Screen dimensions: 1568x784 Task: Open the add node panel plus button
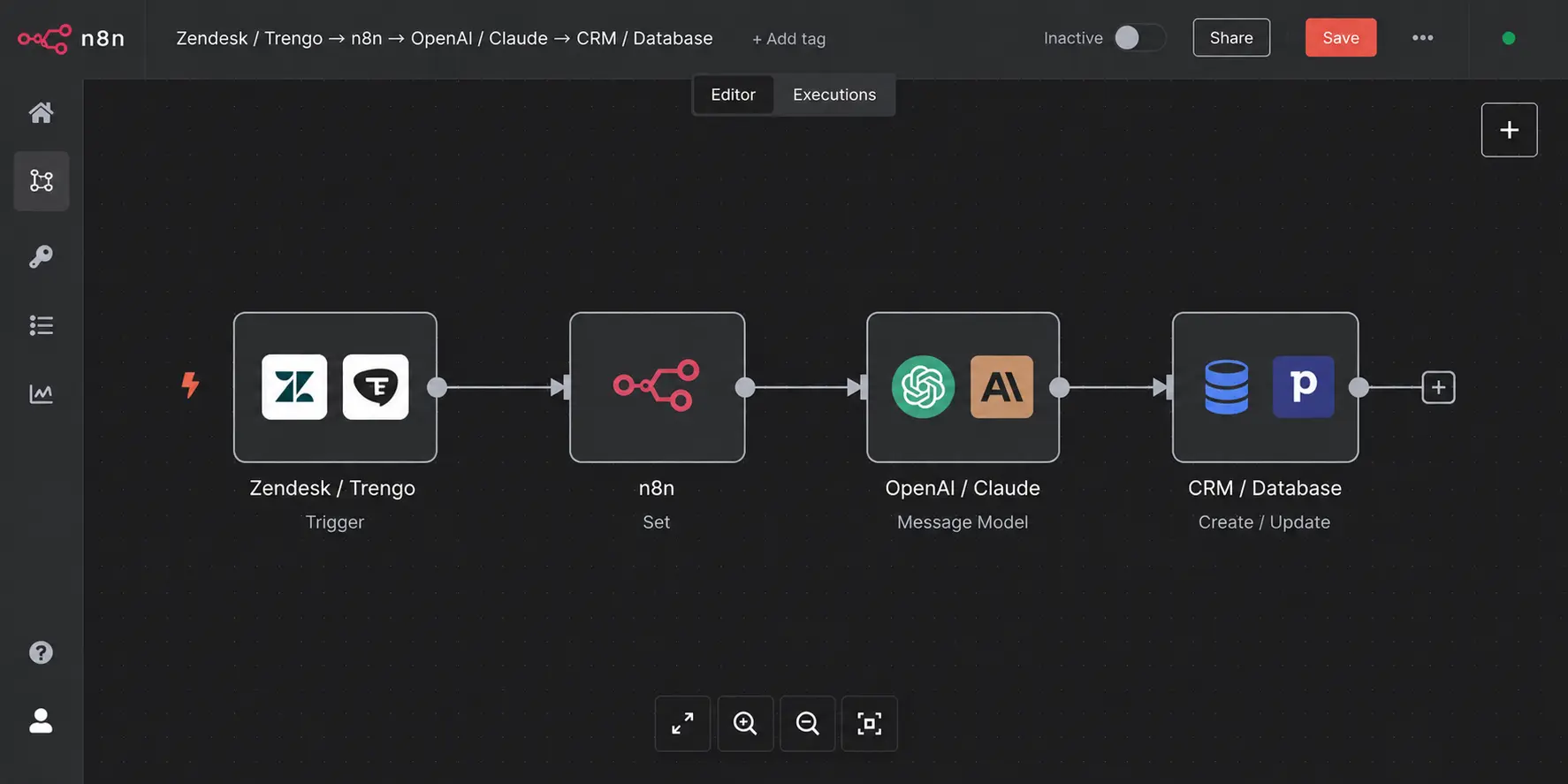tap(1509, 130)
